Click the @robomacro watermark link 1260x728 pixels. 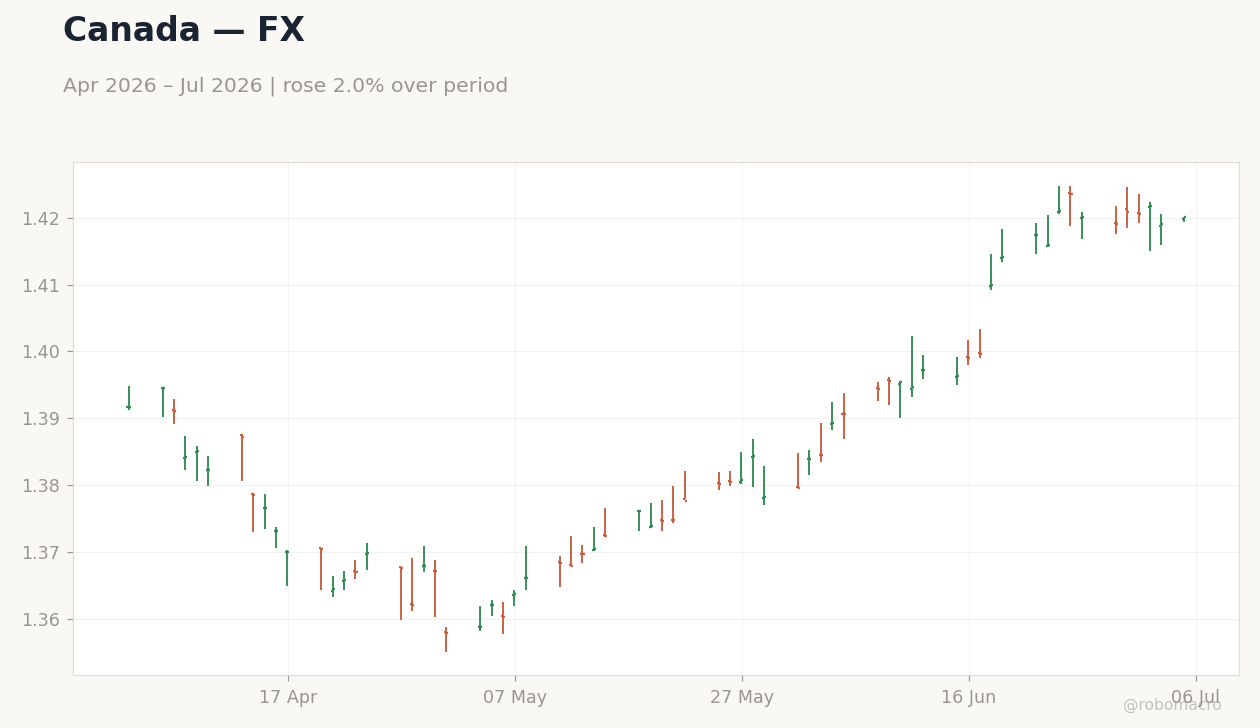click(x=1172, y=705)
